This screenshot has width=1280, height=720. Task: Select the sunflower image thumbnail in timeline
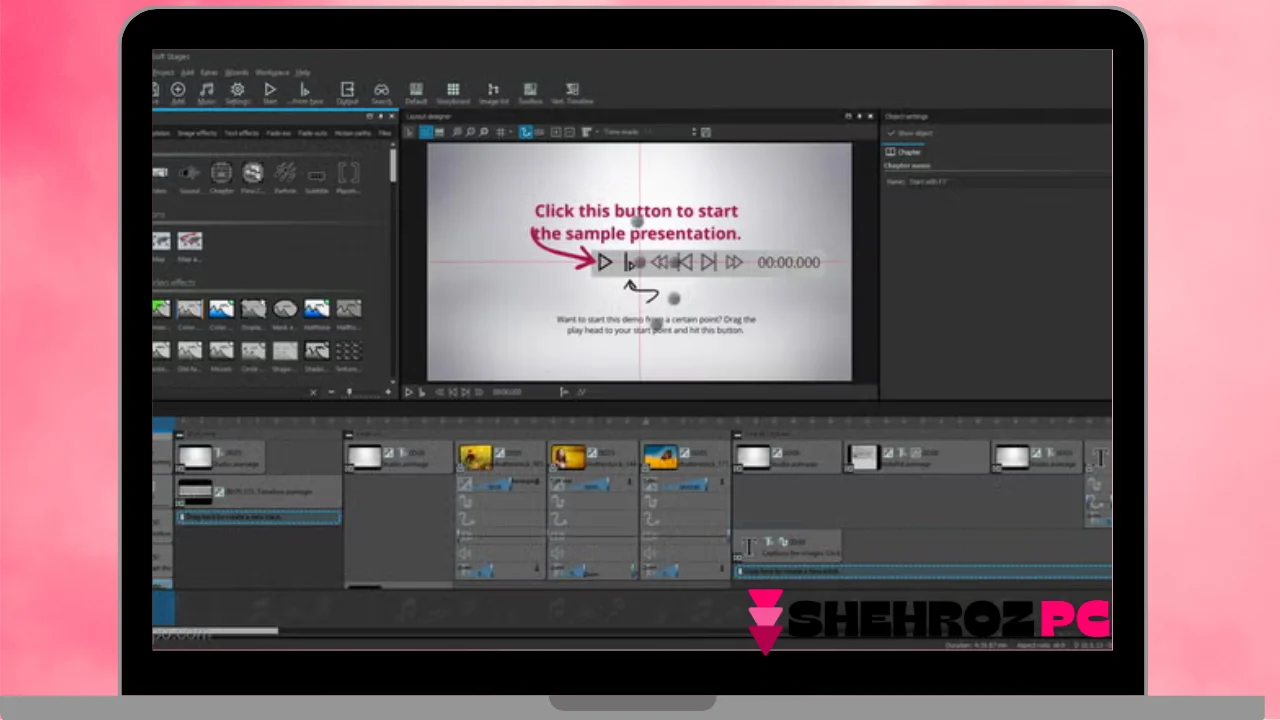pos(476,457)
